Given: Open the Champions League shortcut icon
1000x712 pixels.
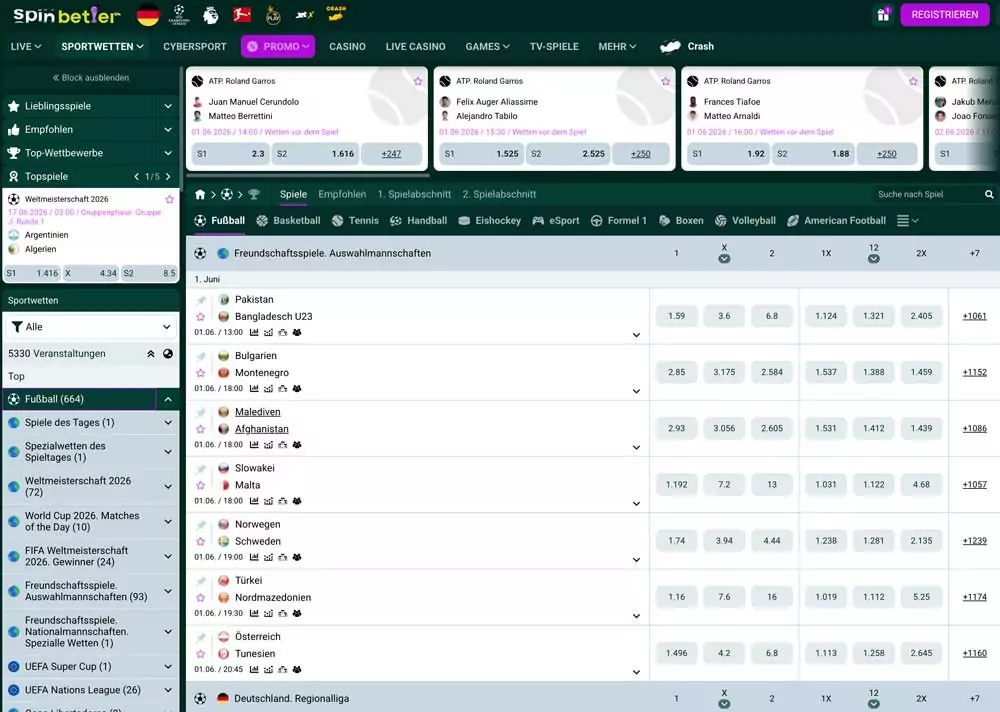Looking at the screenshot, I should [179, 14].
